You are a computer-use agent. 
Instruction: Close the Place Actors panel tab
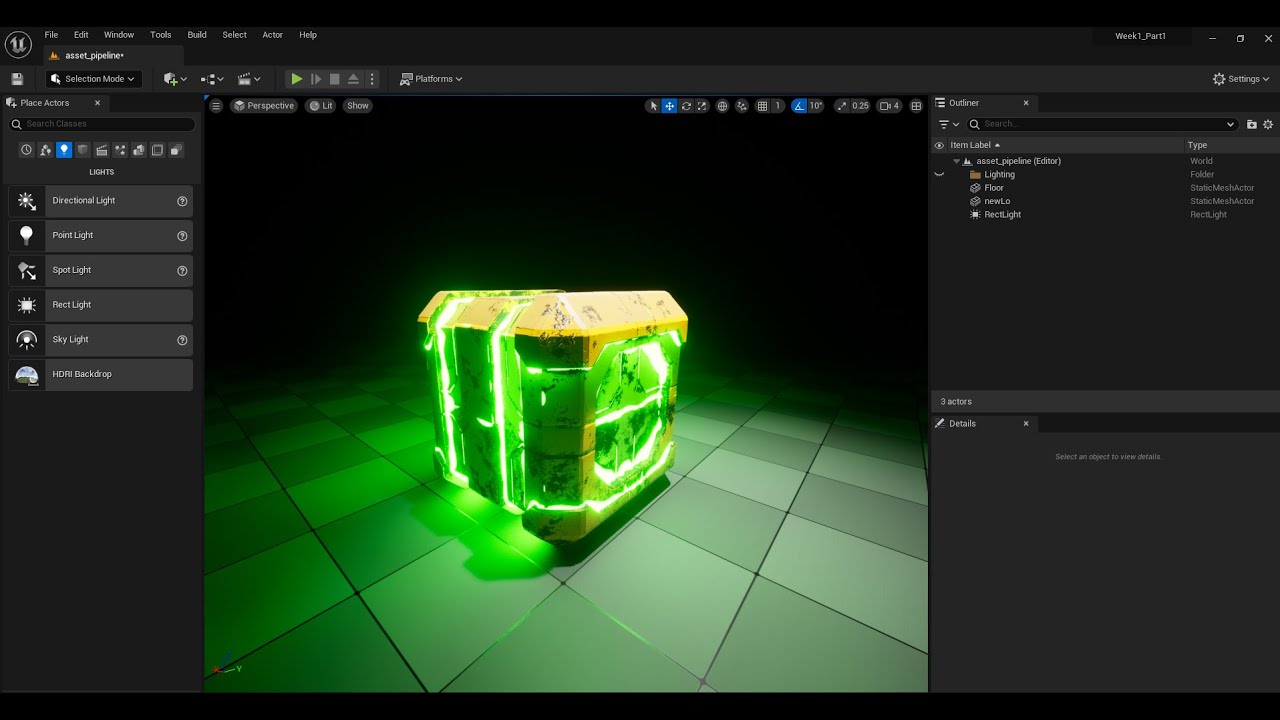(97, 103)
